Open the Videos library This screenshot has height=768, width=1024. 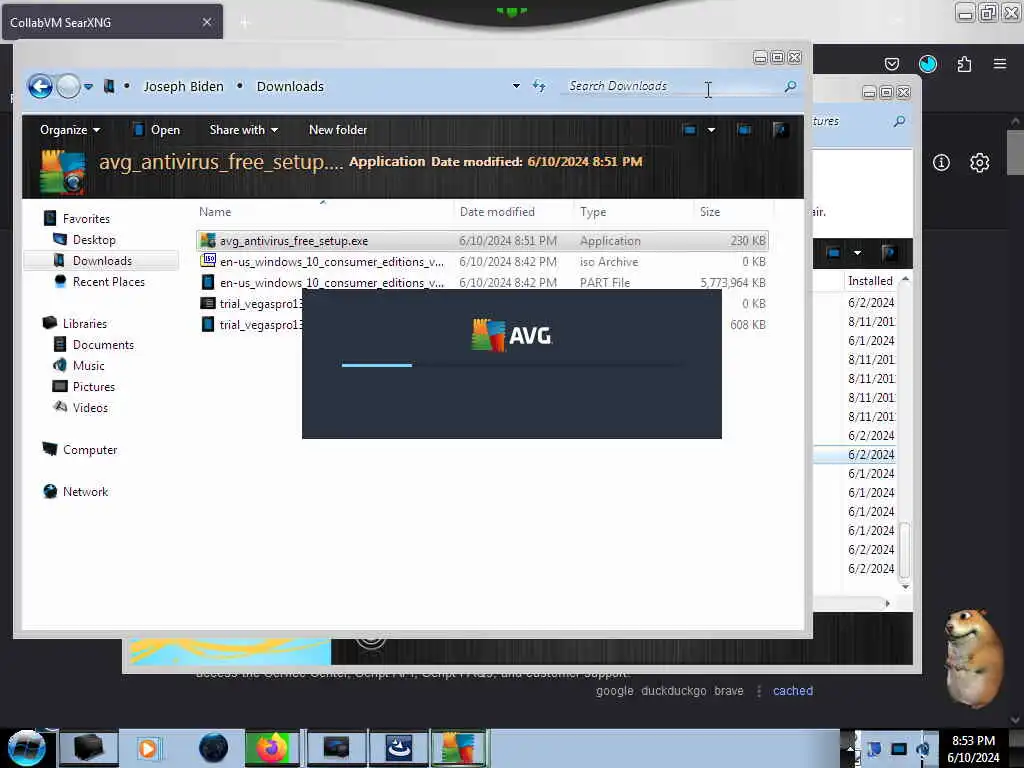click(90, 408)
